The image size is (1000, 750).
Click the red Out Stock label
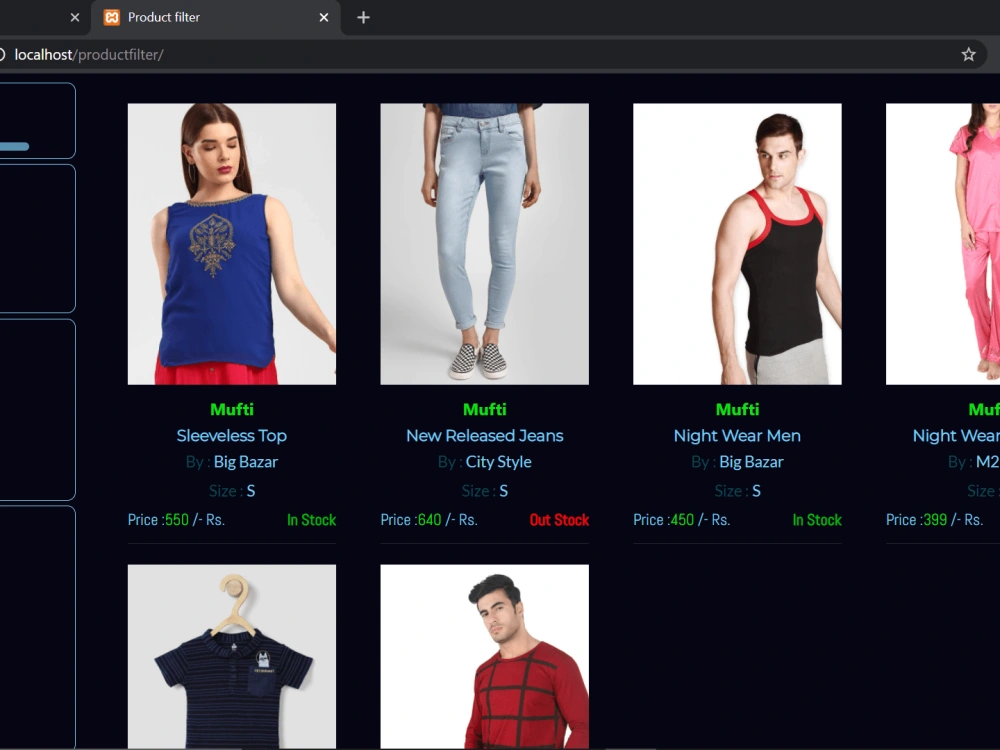[559, 520]
